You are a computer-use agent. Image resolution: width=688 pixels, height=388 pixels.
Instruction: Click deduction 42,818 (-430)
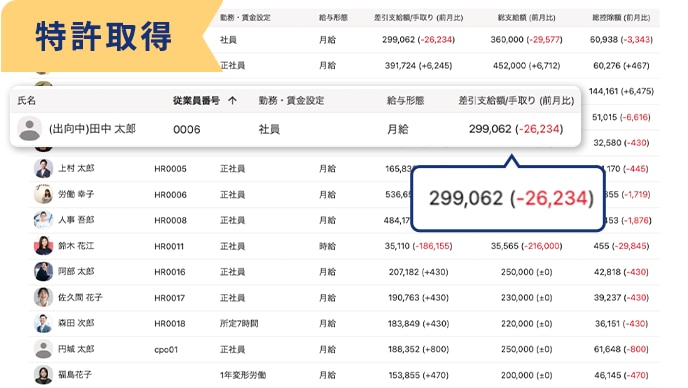tap(621, 272)
